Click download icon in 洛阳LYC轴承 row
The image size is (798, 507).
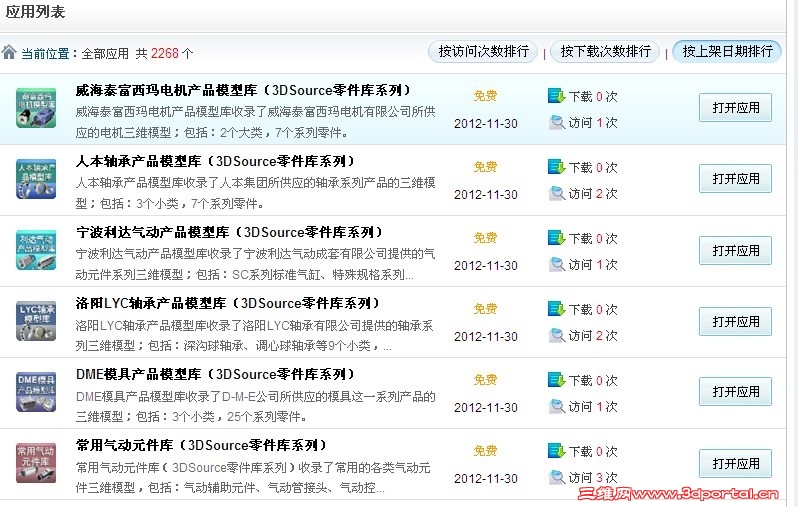point(557,309)
